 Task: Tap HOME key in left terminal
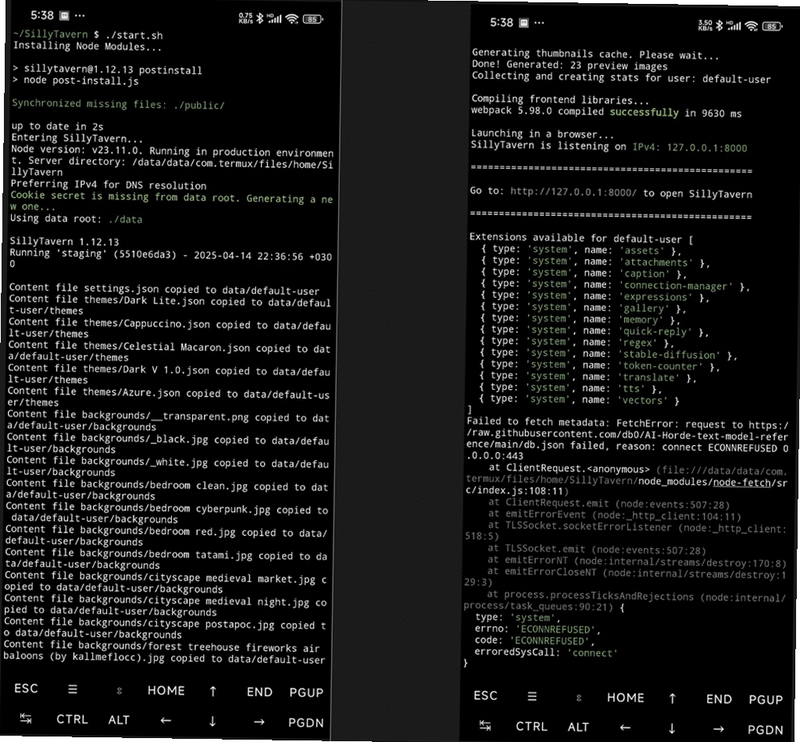tap(166, 690)
